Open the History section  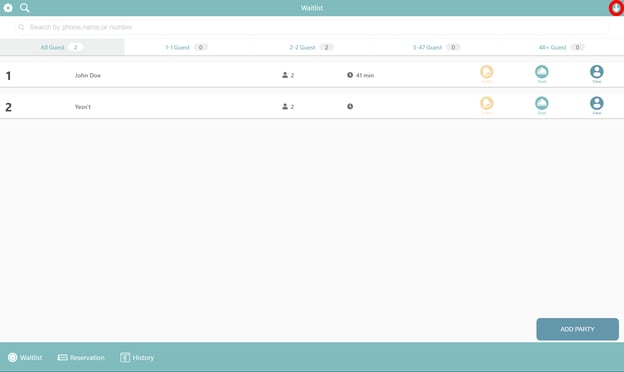pos(137,357)
